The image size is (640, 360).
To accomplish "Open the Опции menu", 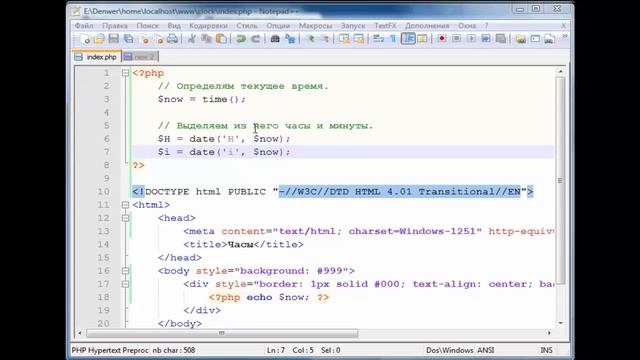I will tap(278, 26).
